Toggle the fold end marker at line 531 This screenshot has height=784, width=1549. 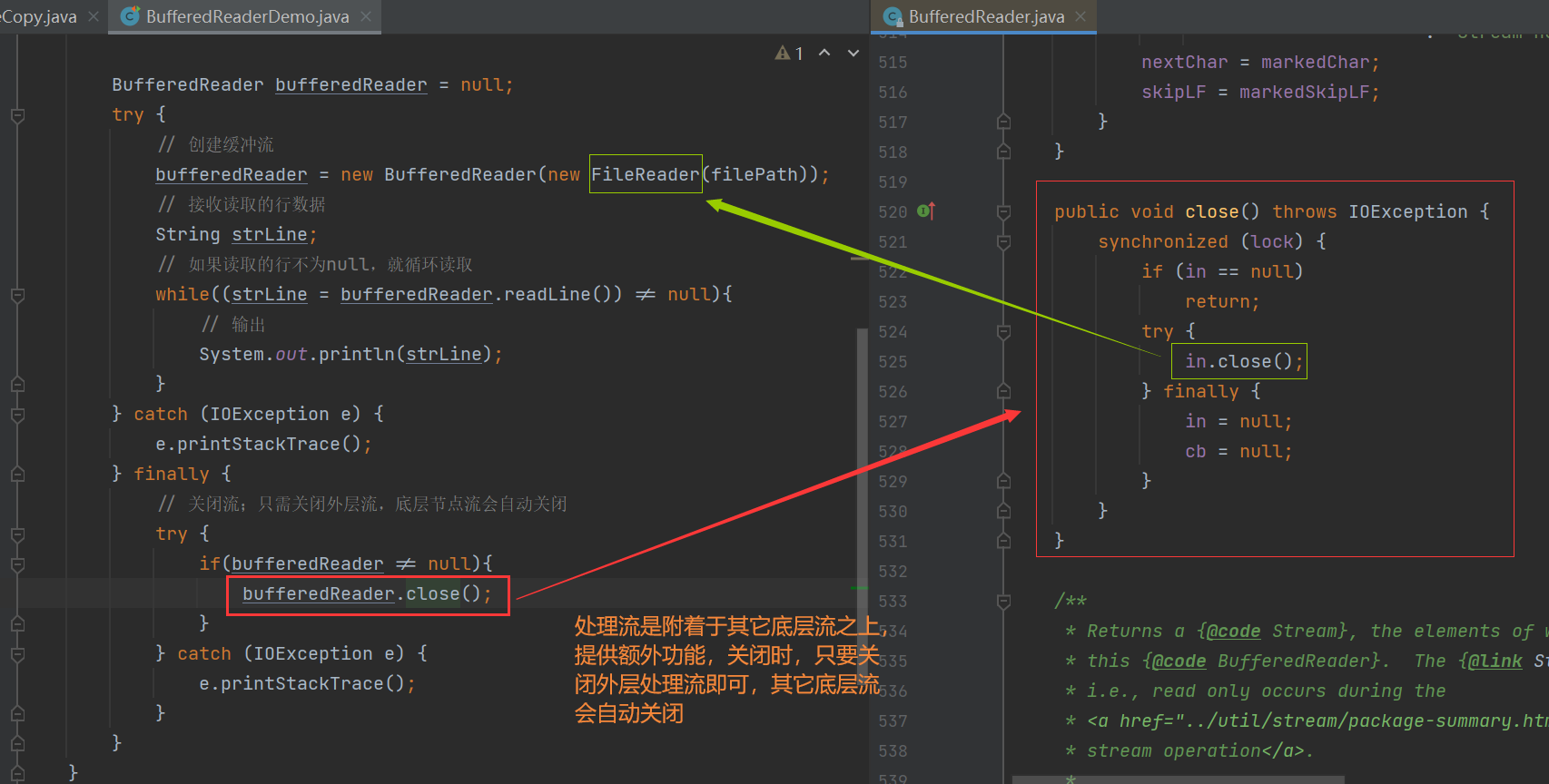pyautogui.click(x=1003, y=541)
